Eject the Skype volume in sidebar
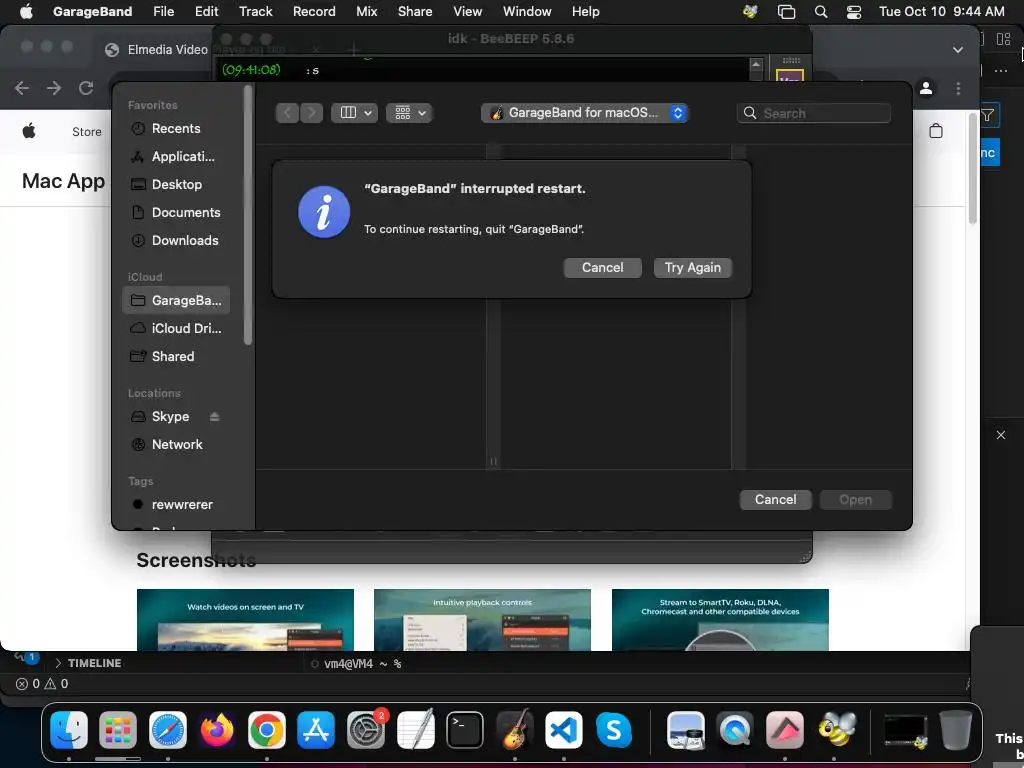This screenshot has width=1024, height=768. click(214, 417)
